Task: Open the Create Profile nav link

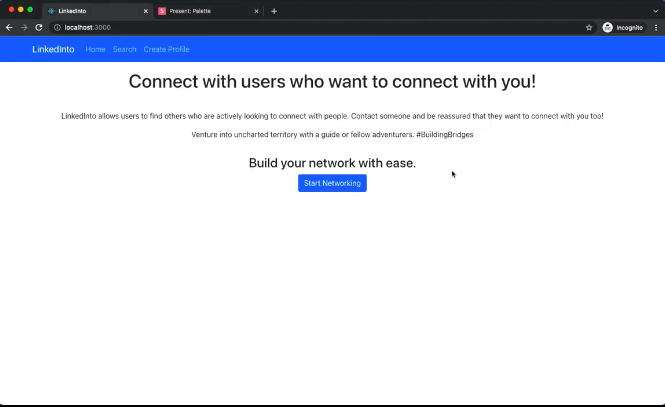Action: [166, 49]
